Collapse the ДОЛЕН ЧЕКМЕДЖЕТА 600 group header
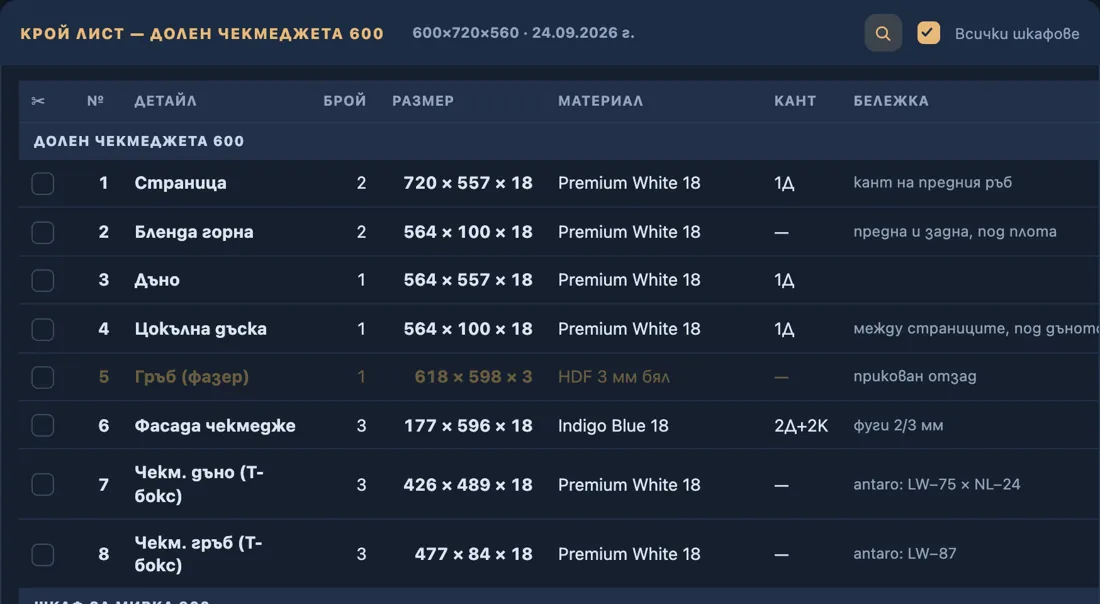 pos(559,141)
